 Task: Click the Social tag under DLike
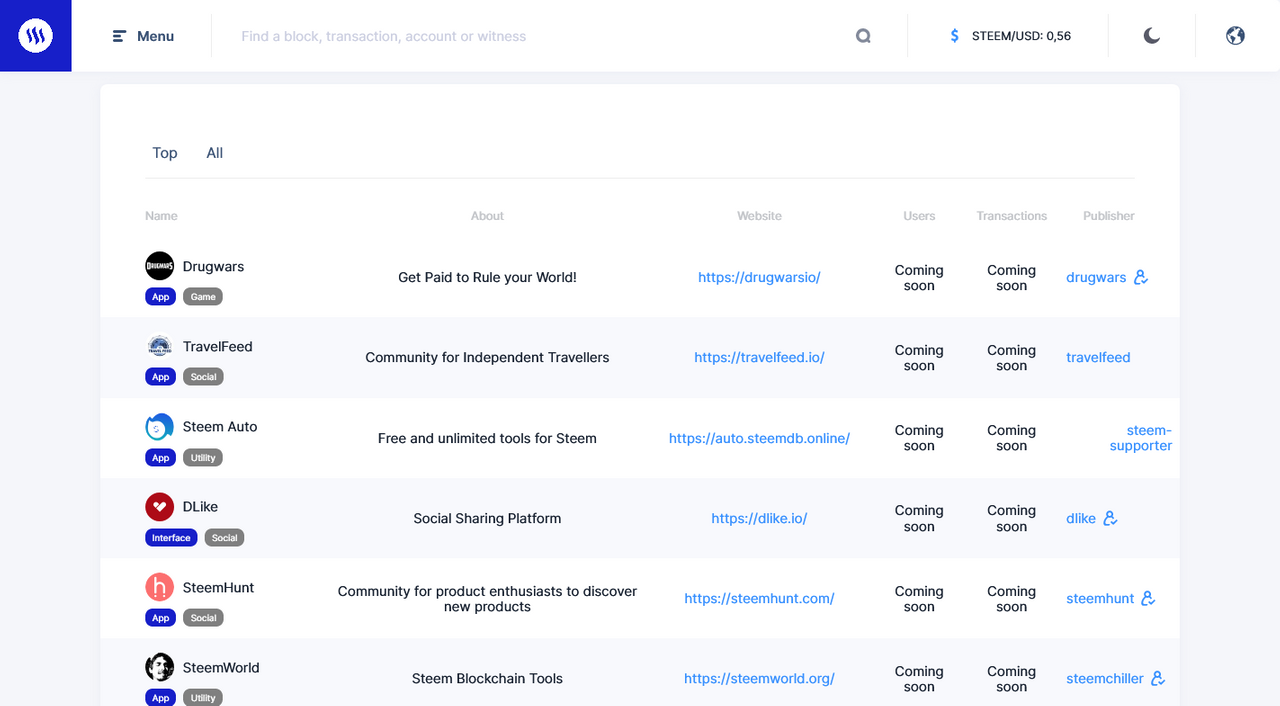[225, 538]
